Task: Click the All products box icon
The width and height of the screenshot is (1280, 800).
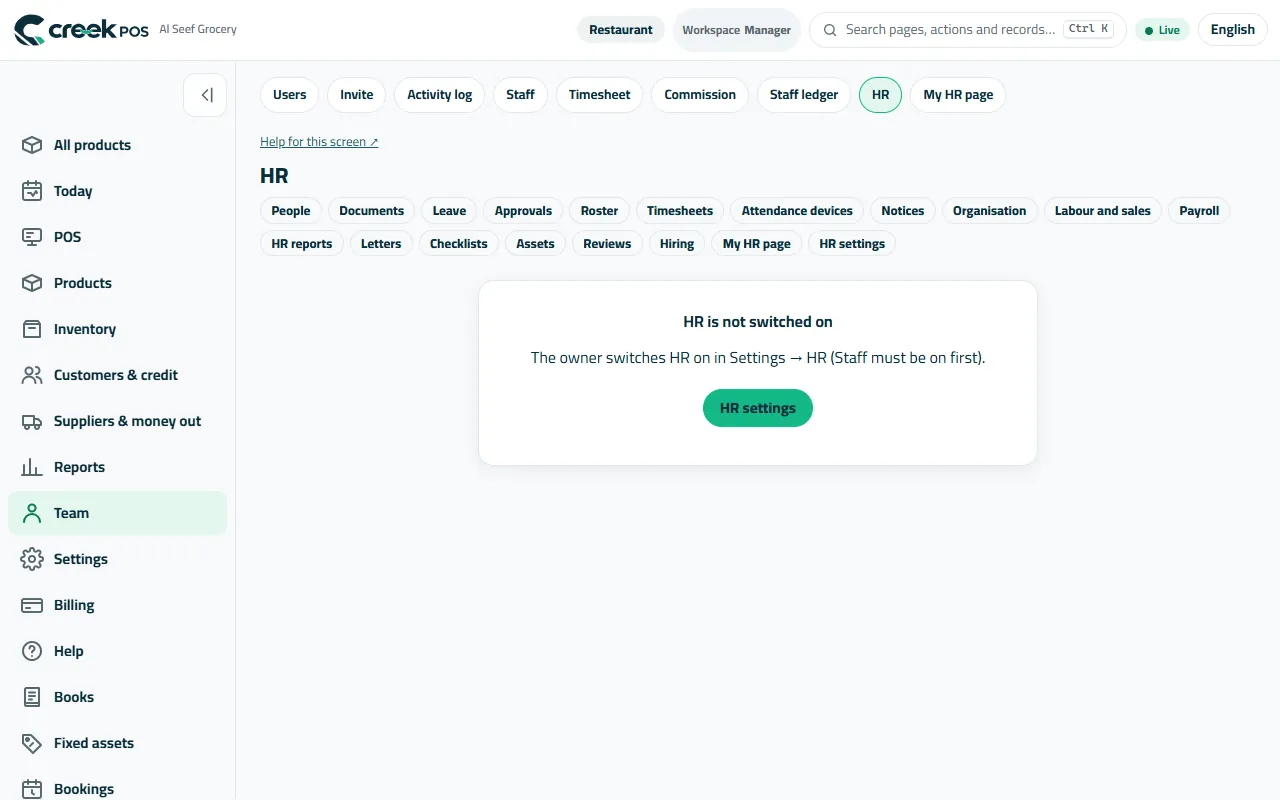Action: (x=32, y=145)
